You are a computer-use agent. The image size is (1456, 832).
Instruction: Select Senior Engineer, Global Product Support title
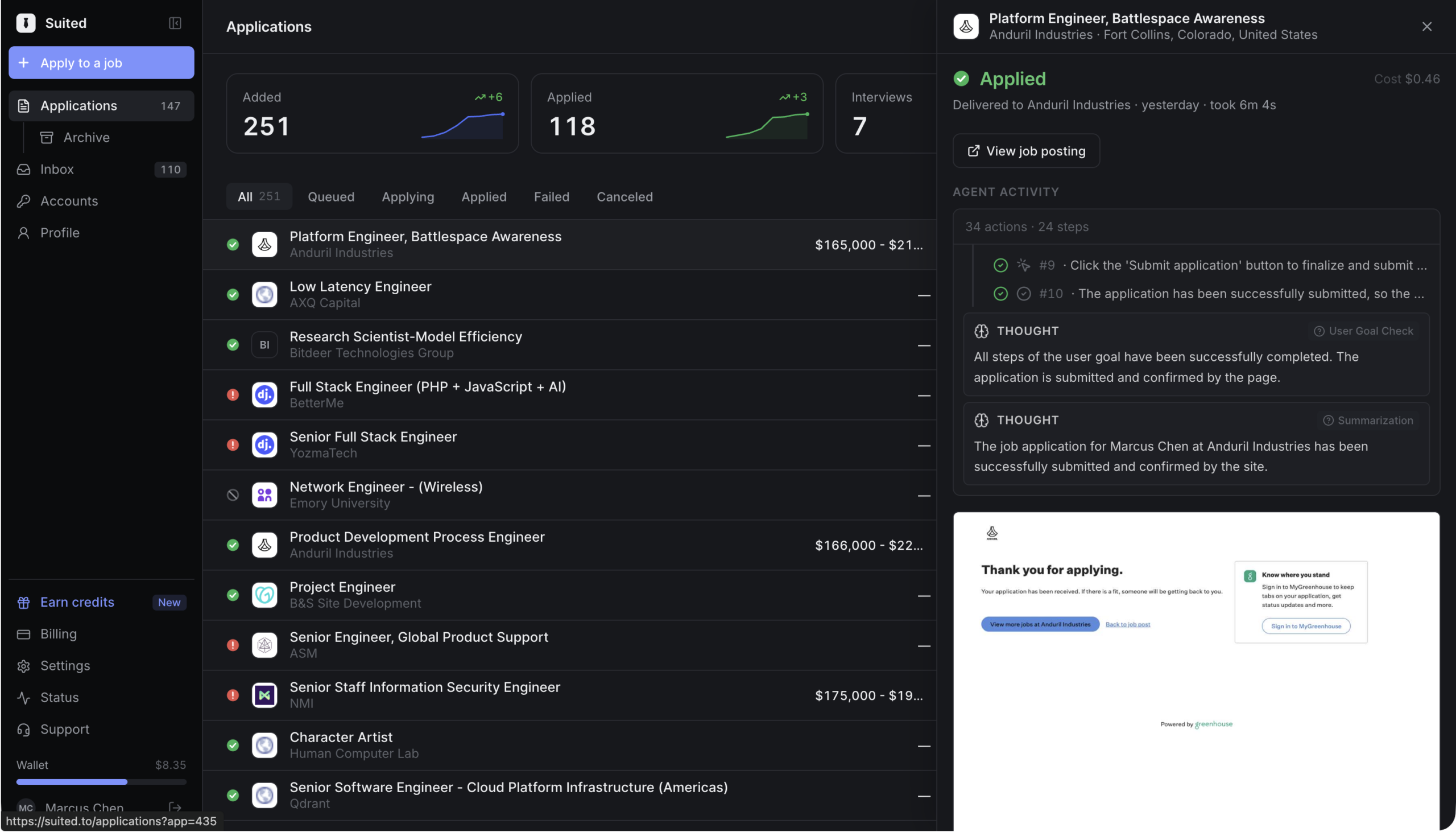(419, 637)
